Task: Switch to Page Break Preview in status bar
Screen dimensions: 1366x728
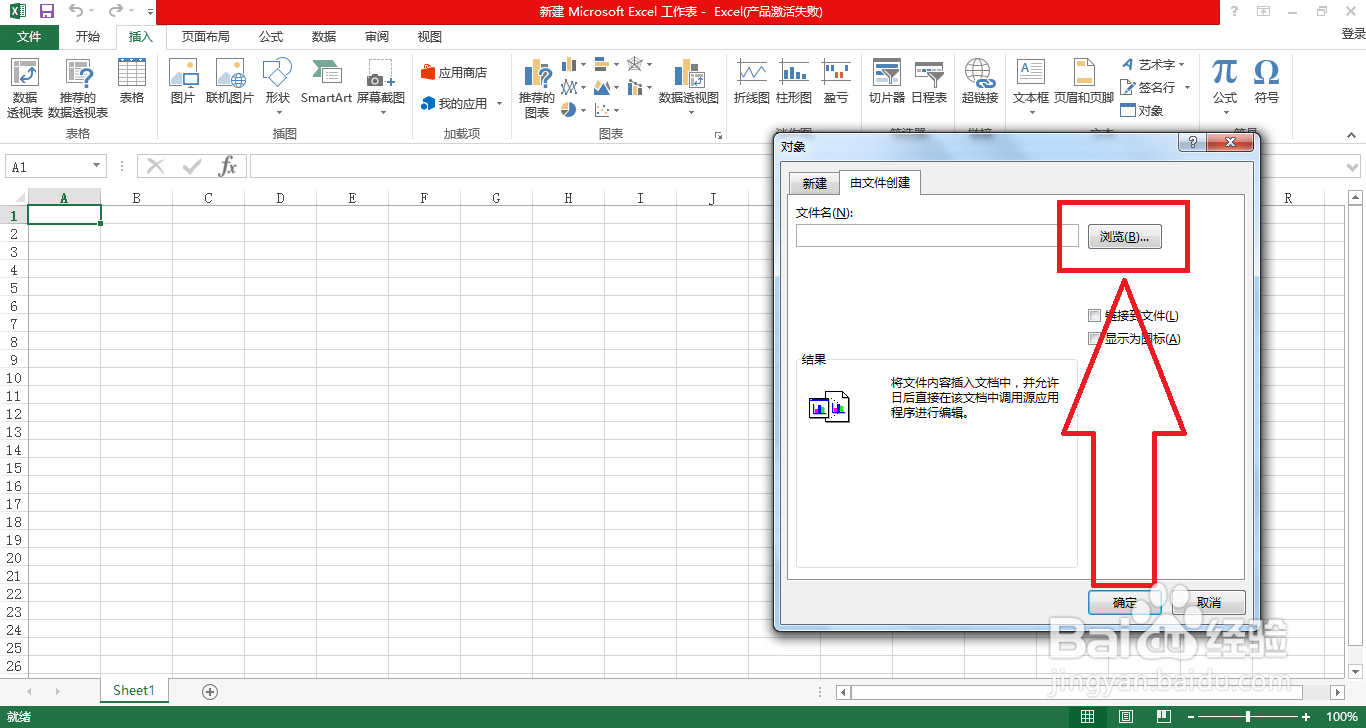Action: [1163, 717]
